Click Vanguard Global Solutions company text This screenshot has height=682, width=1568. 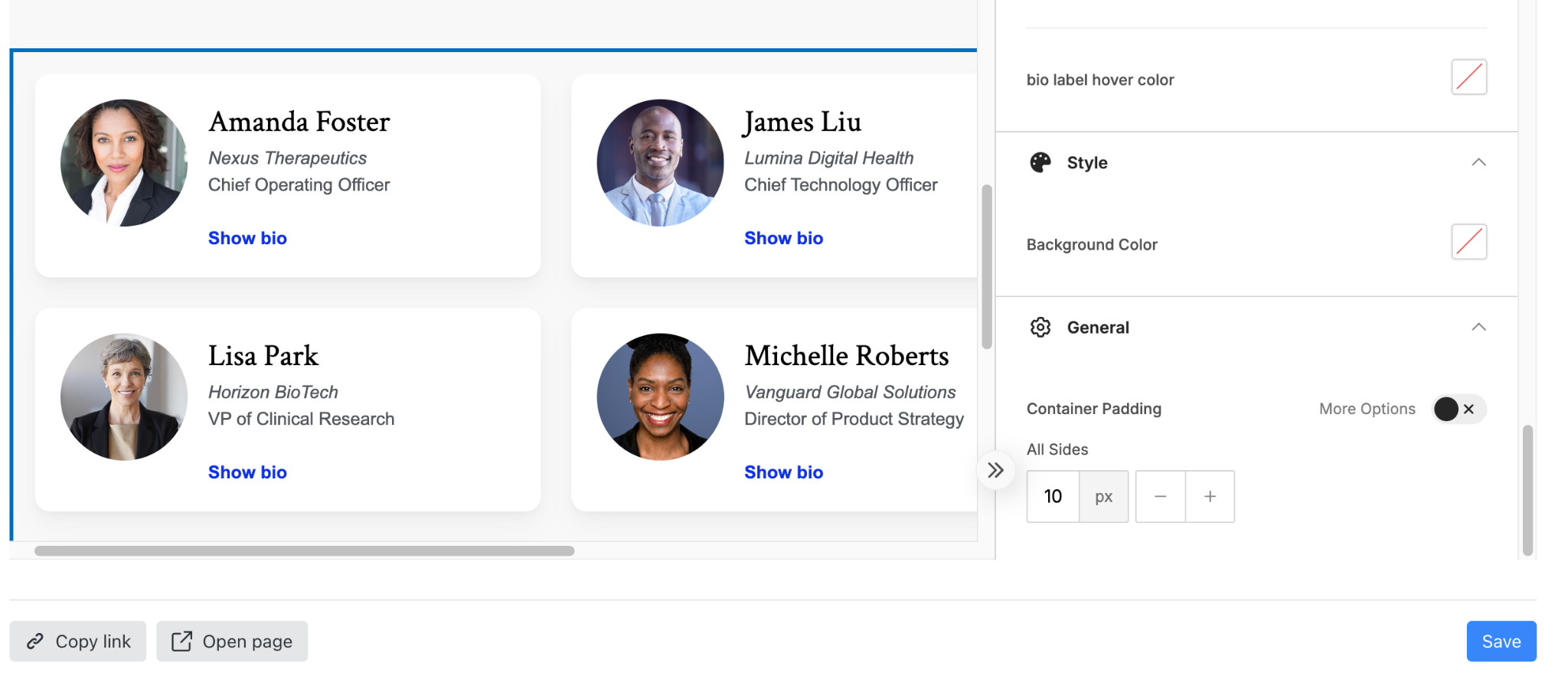click(850, 392)
